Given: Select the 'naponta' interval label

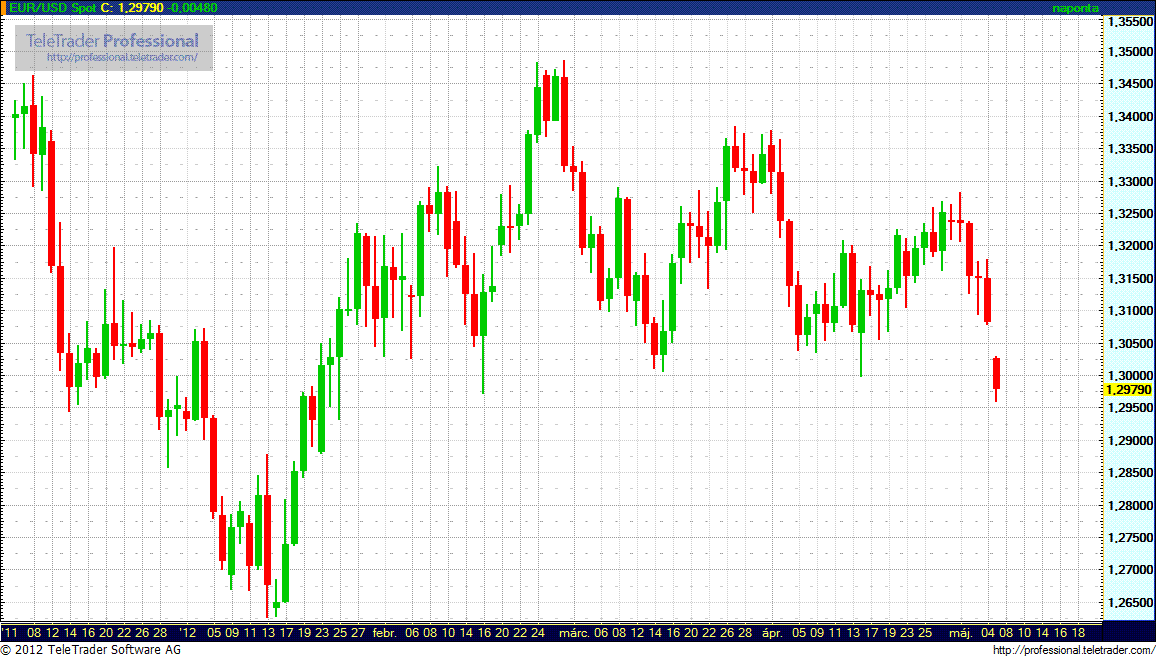Looking at the screenshot, I should tap(1077, 8).
